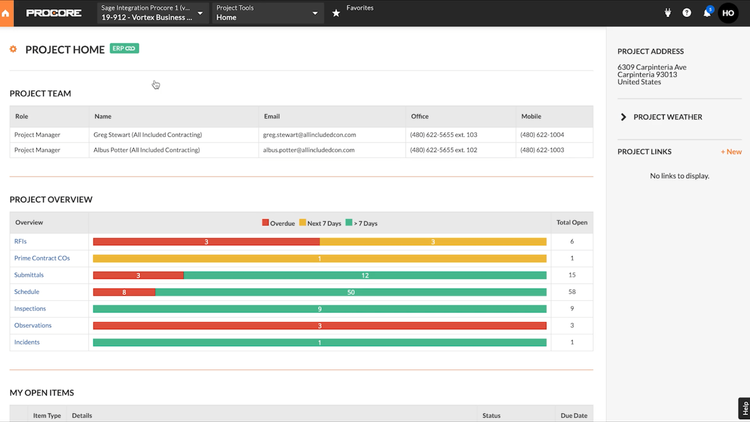Open the Submittals link
The height and width of the screenshot is (422, 750).
coord(29,275)
